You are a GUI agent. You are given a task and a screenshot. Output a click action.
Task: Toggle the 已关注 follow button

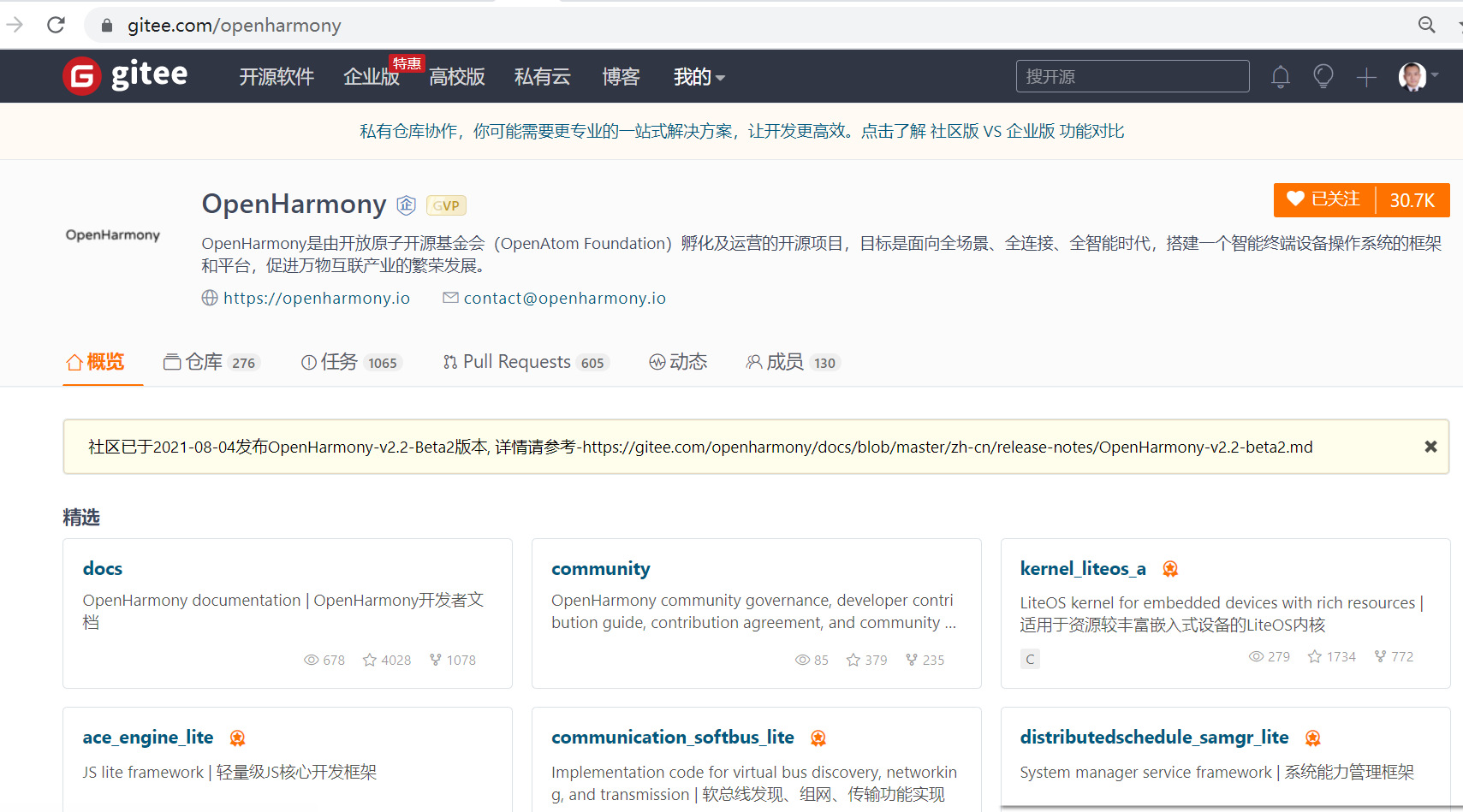click(x=1324, y=199)
